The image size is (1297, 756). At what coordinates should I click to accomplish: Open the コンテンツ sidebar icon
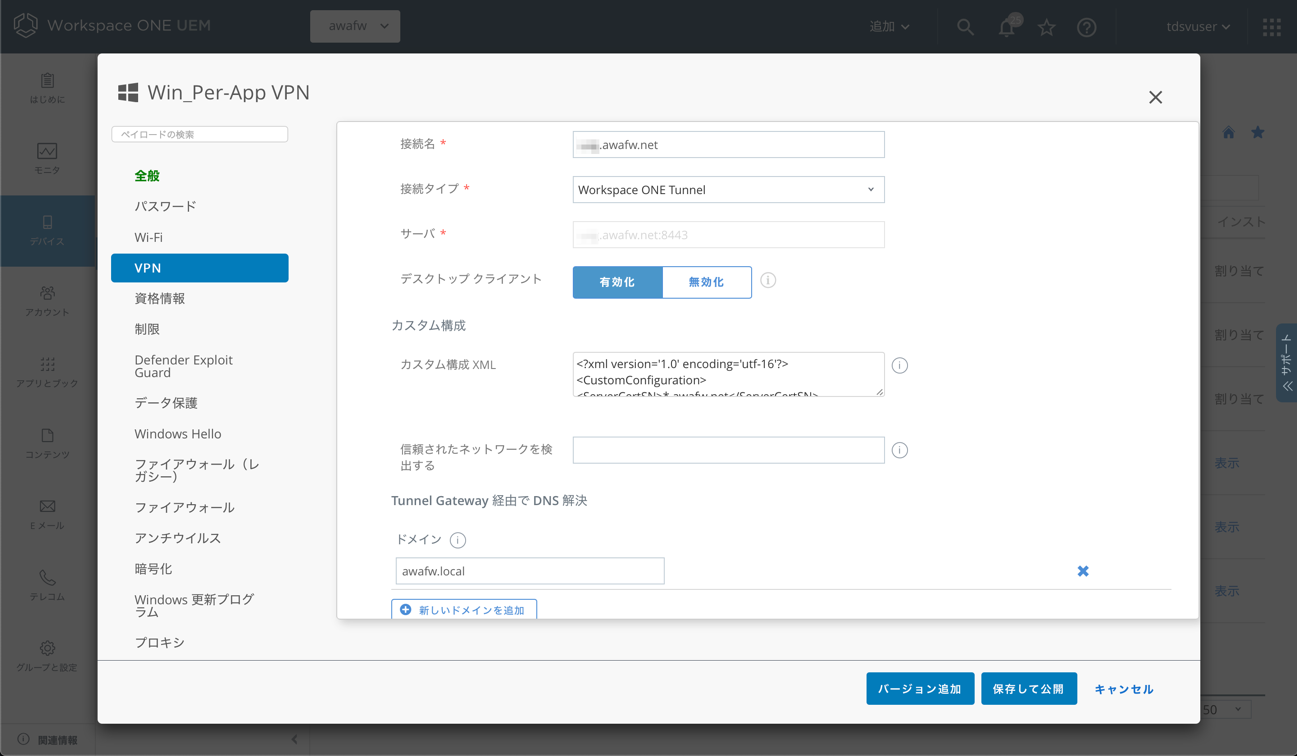[47, 435]
